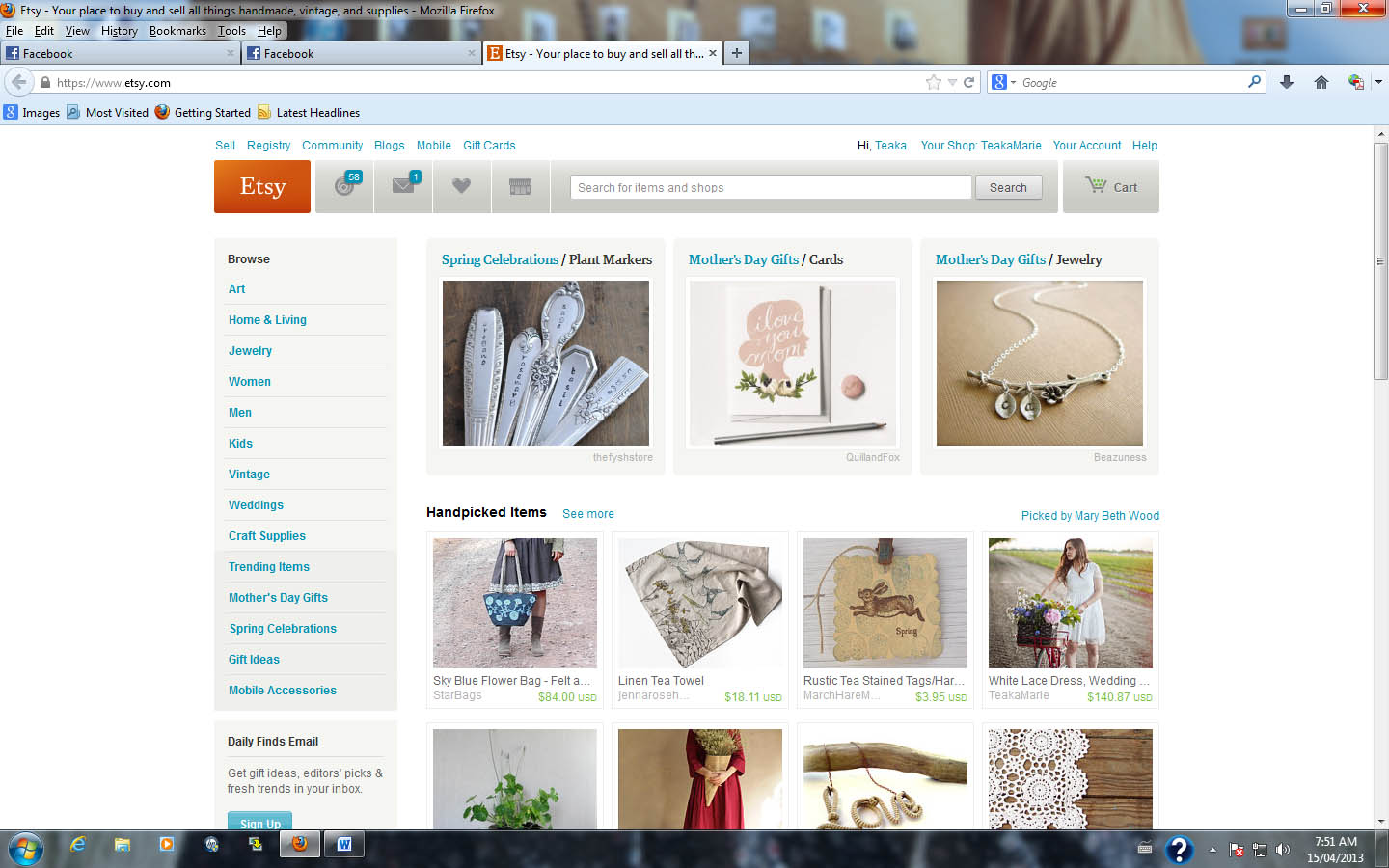Image resolution: width=1389 pixels, height=868 pixels.
Task: Open Most Visited bookmarks folder
Action: pos(107,112)
